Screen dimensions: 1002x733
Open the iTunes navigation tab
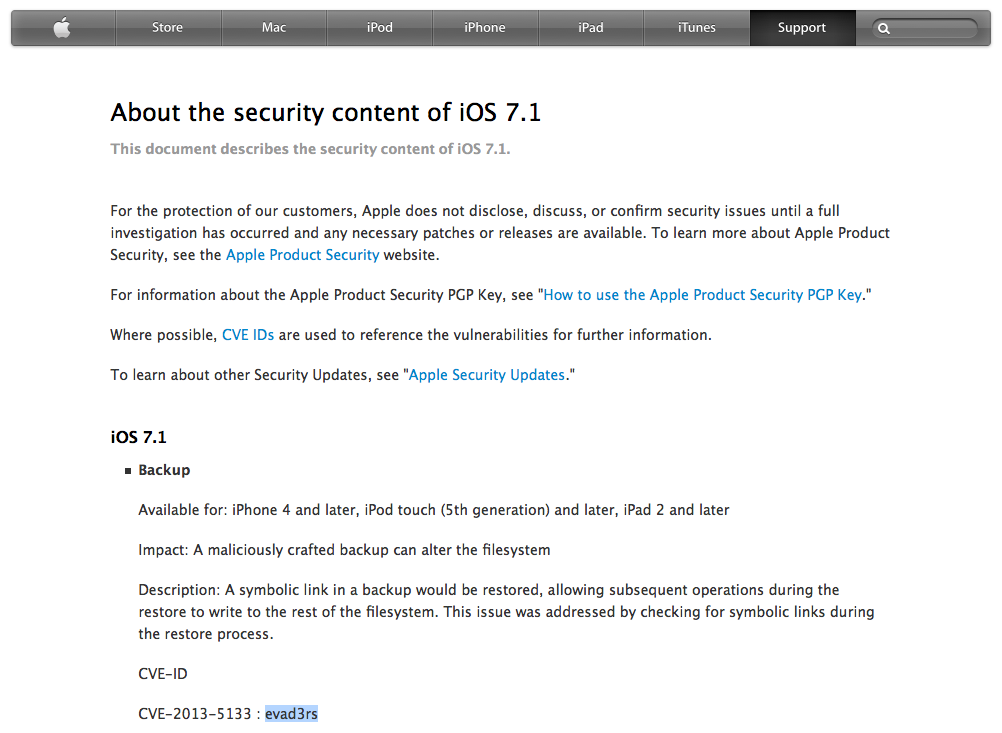click(x=696, y=28)
